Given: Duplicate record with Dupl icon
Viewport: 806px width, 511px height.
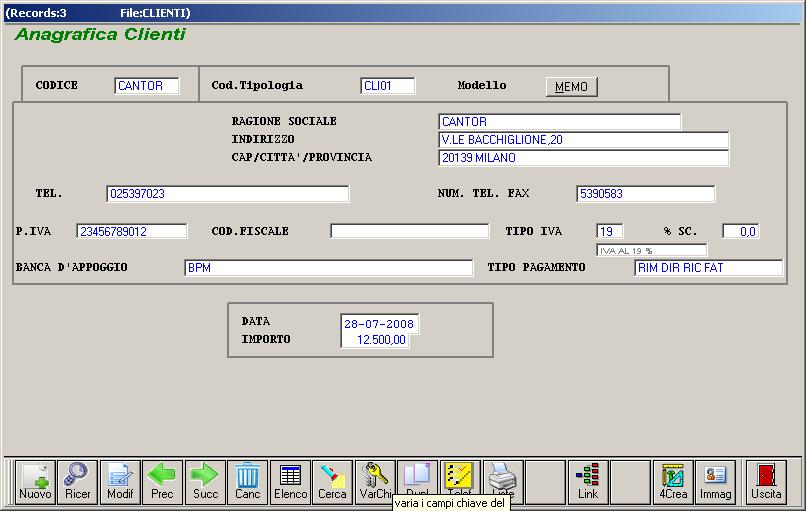Looking at the screenshot, I should 417,478.
